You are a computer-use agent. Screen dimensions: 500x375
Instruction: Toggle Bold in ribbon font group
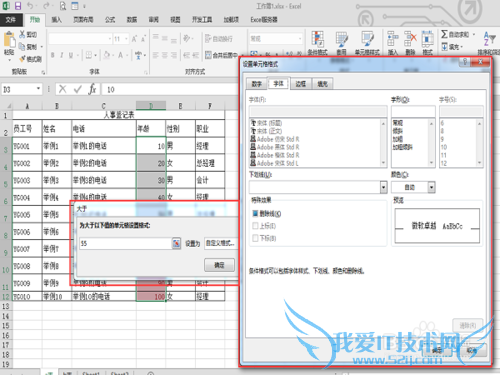(53, 55)
